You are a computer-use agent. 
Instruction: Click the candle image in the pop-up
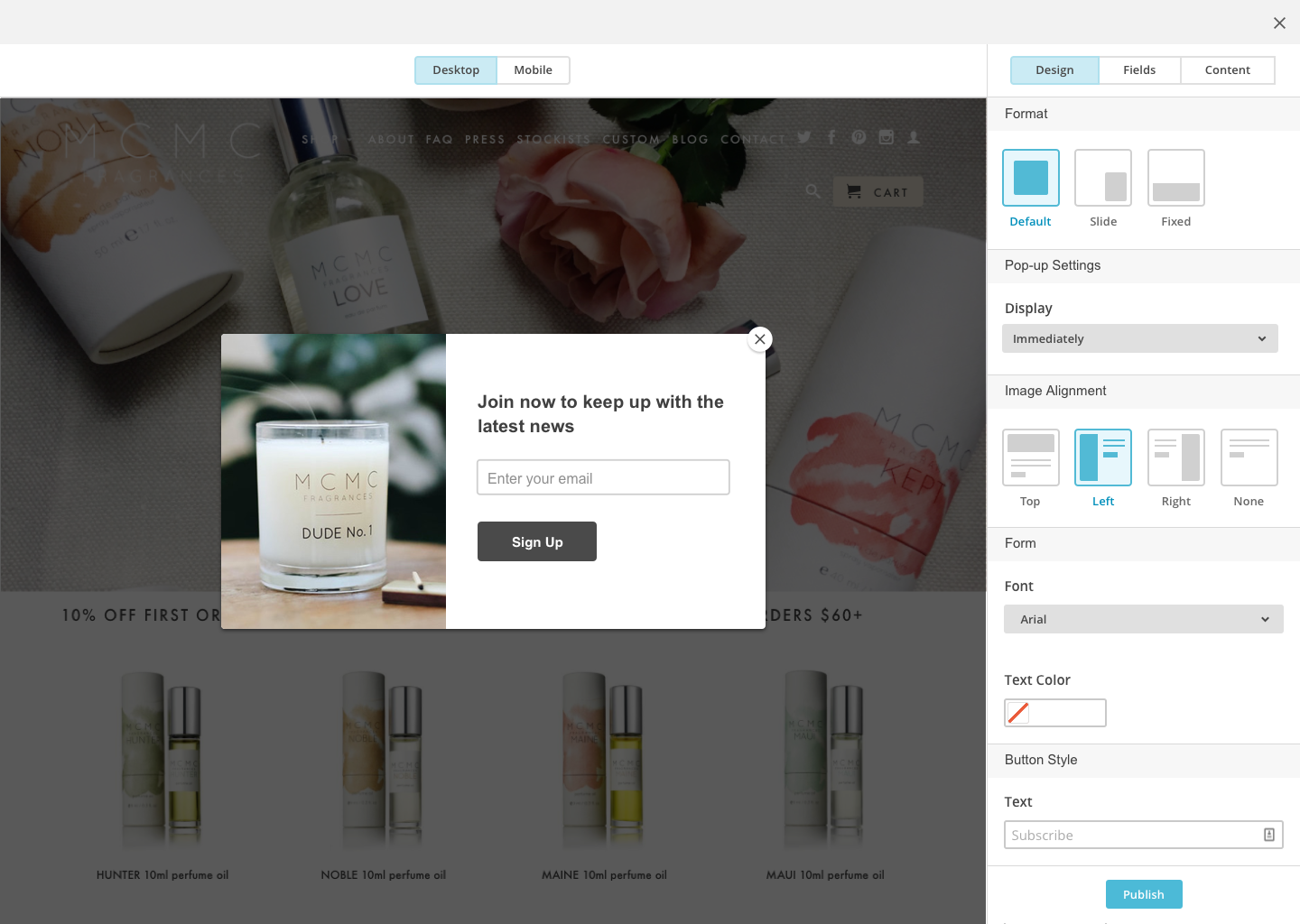333,481
